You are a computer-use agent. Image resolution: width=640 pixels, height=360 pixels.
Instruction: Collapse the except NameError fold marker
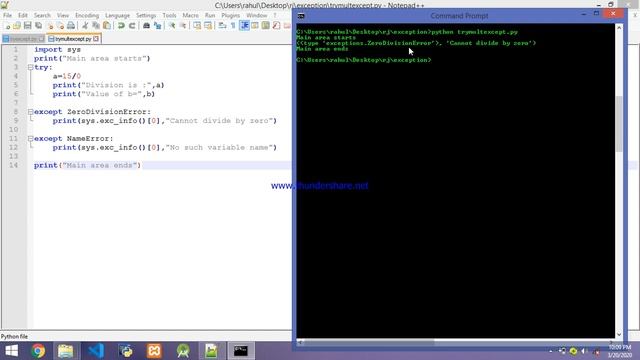click(30, 138)
